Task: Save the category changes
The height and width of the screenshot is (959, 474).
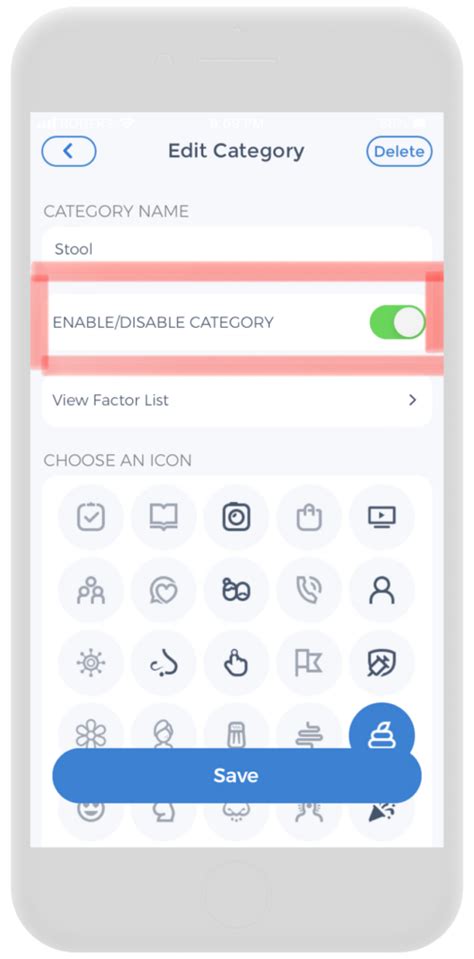Action: pos(237,776)
